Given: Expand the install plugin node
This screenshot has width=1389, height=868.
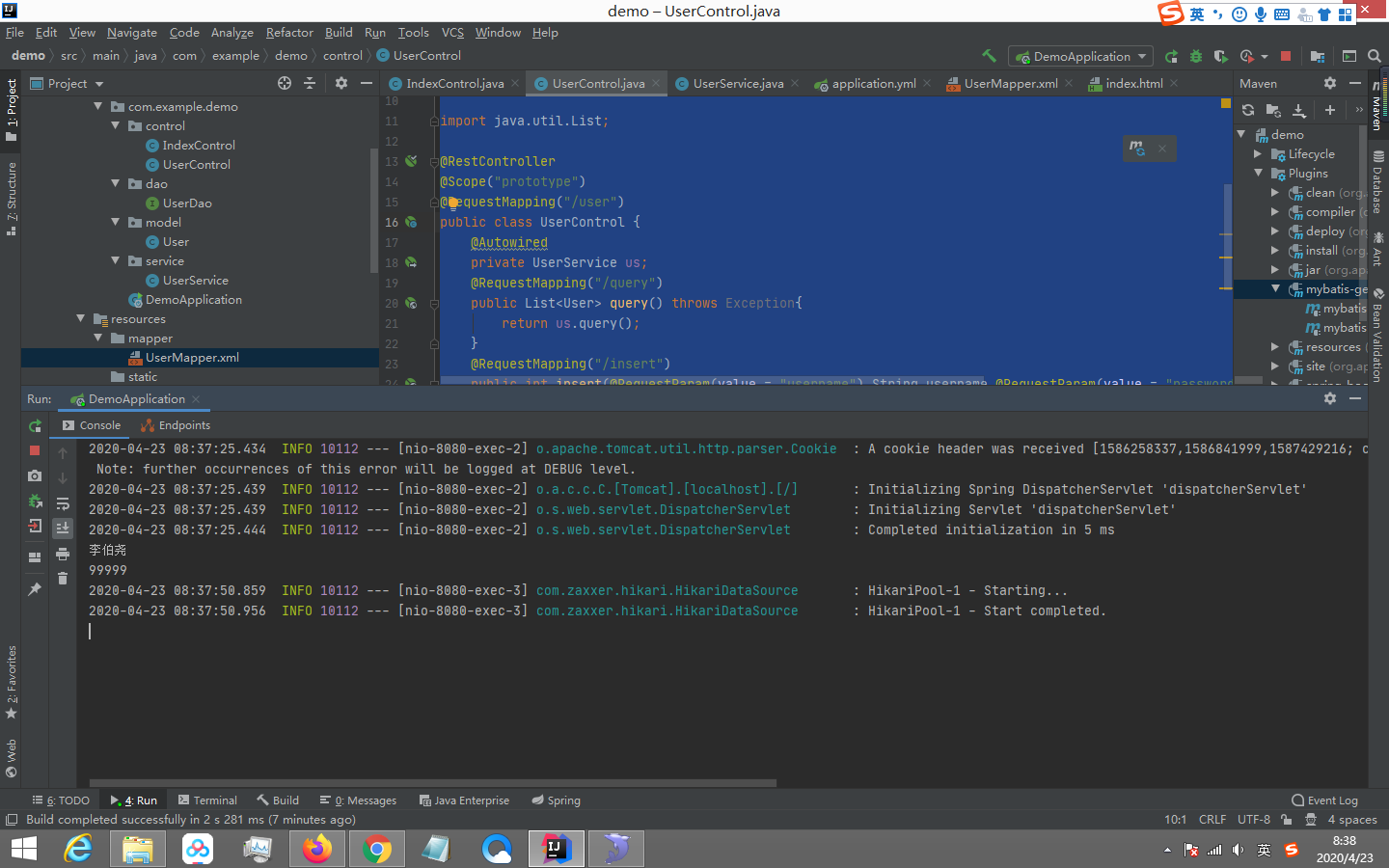Looking at the screenshot, I should (x=1275, y=250).
